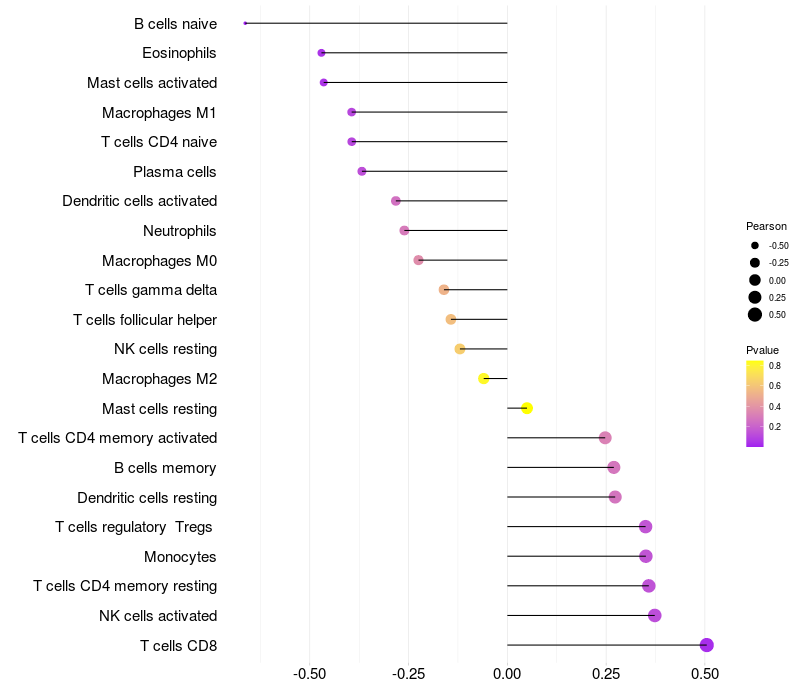Select the Monocytes data point

click(645, 556)
